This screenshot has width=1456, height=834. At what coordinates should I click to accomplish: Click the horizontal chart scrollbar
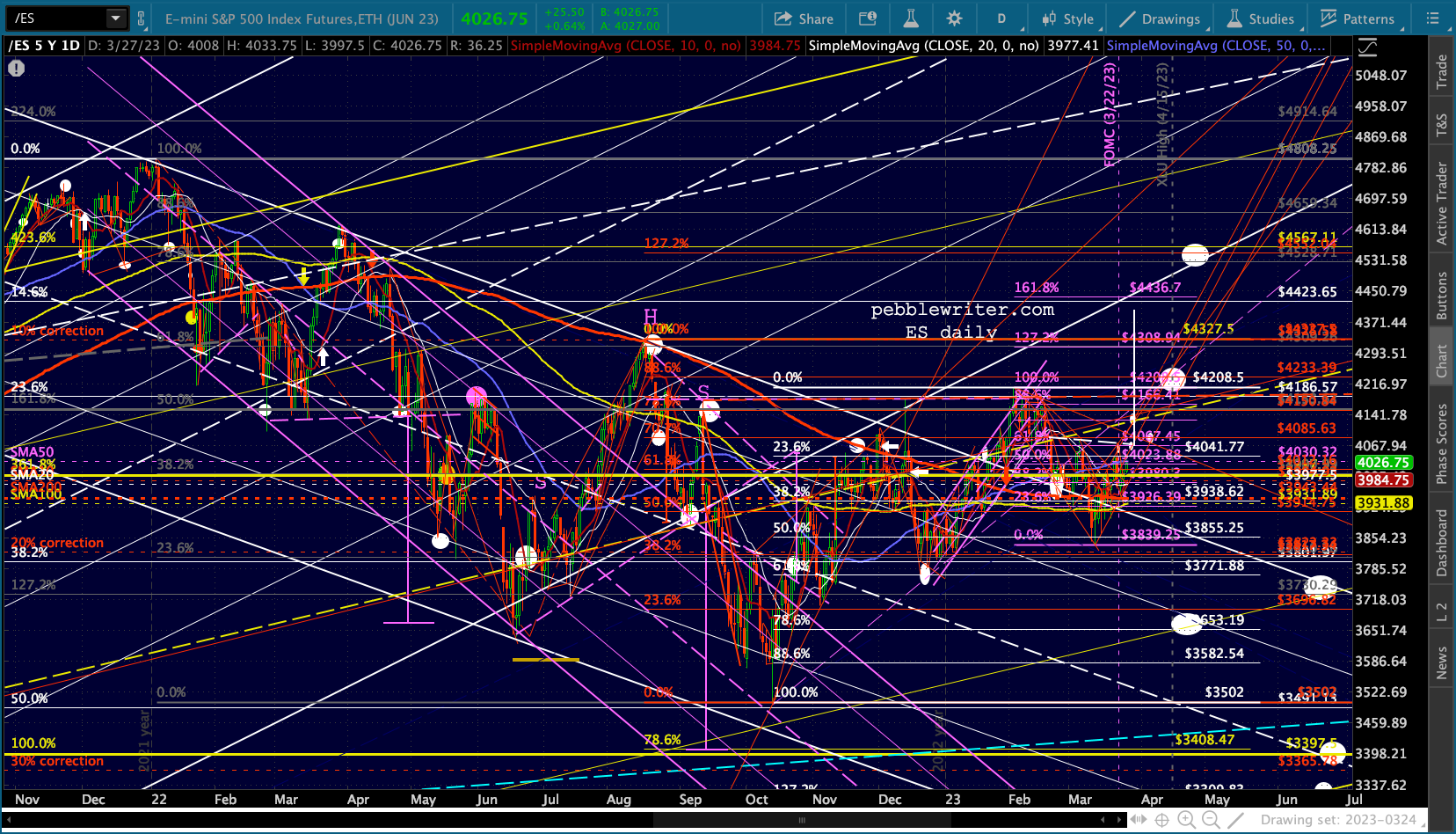801,820
